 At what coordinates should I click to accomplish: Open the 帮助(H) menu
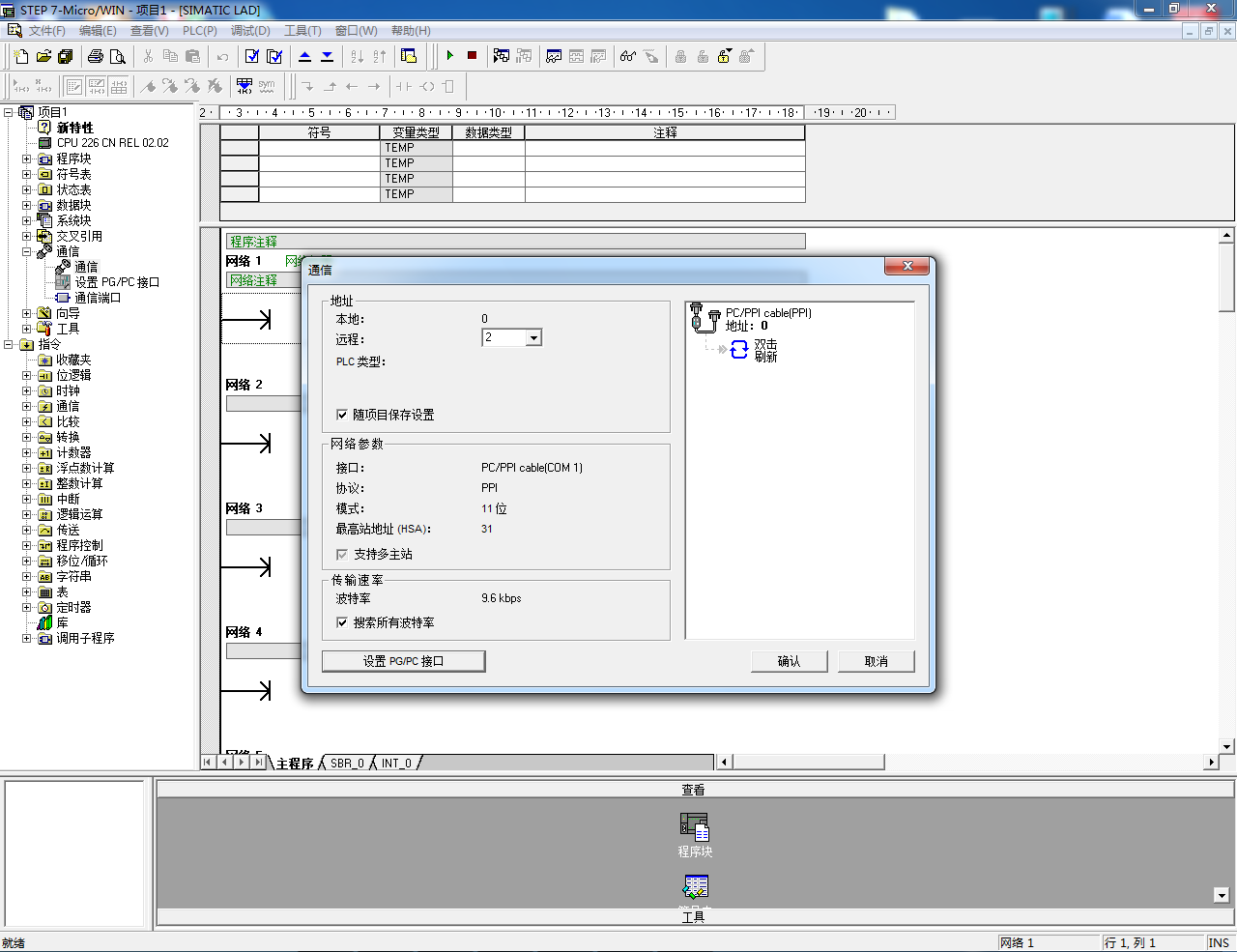point(411,31)
